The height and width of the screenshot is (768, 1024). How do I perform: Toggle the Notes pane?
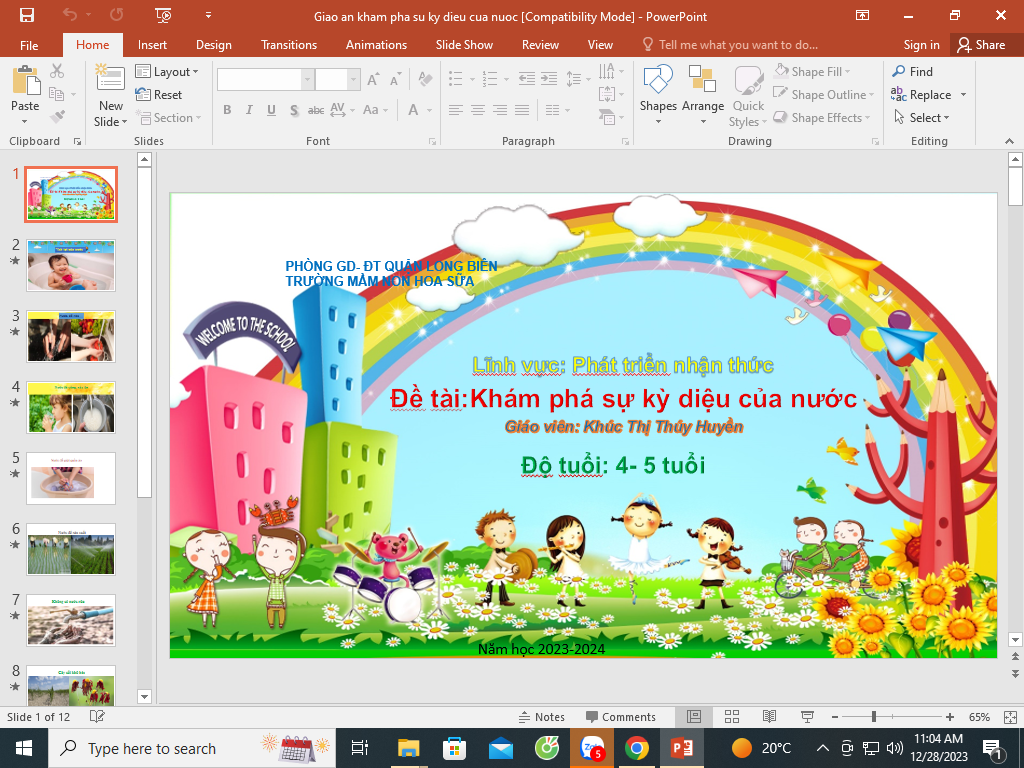541,717
